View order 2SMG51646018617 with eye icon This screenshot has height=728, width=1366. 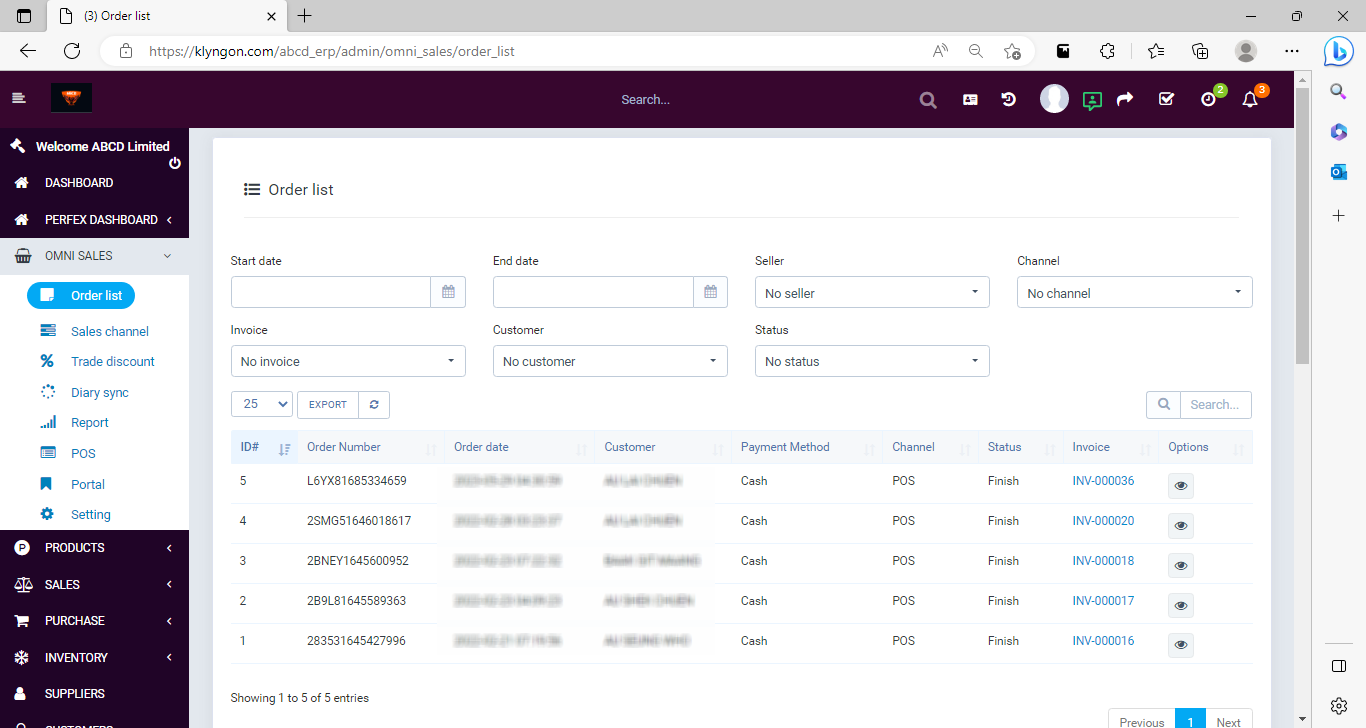(1181, 526)
